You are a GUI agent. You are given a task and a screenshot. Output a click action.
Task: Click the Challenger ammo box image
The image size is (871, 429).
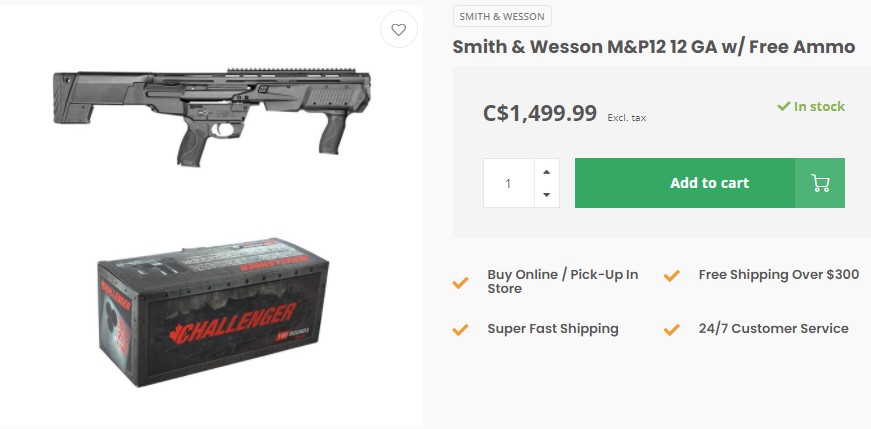click(x=211, y=313)
